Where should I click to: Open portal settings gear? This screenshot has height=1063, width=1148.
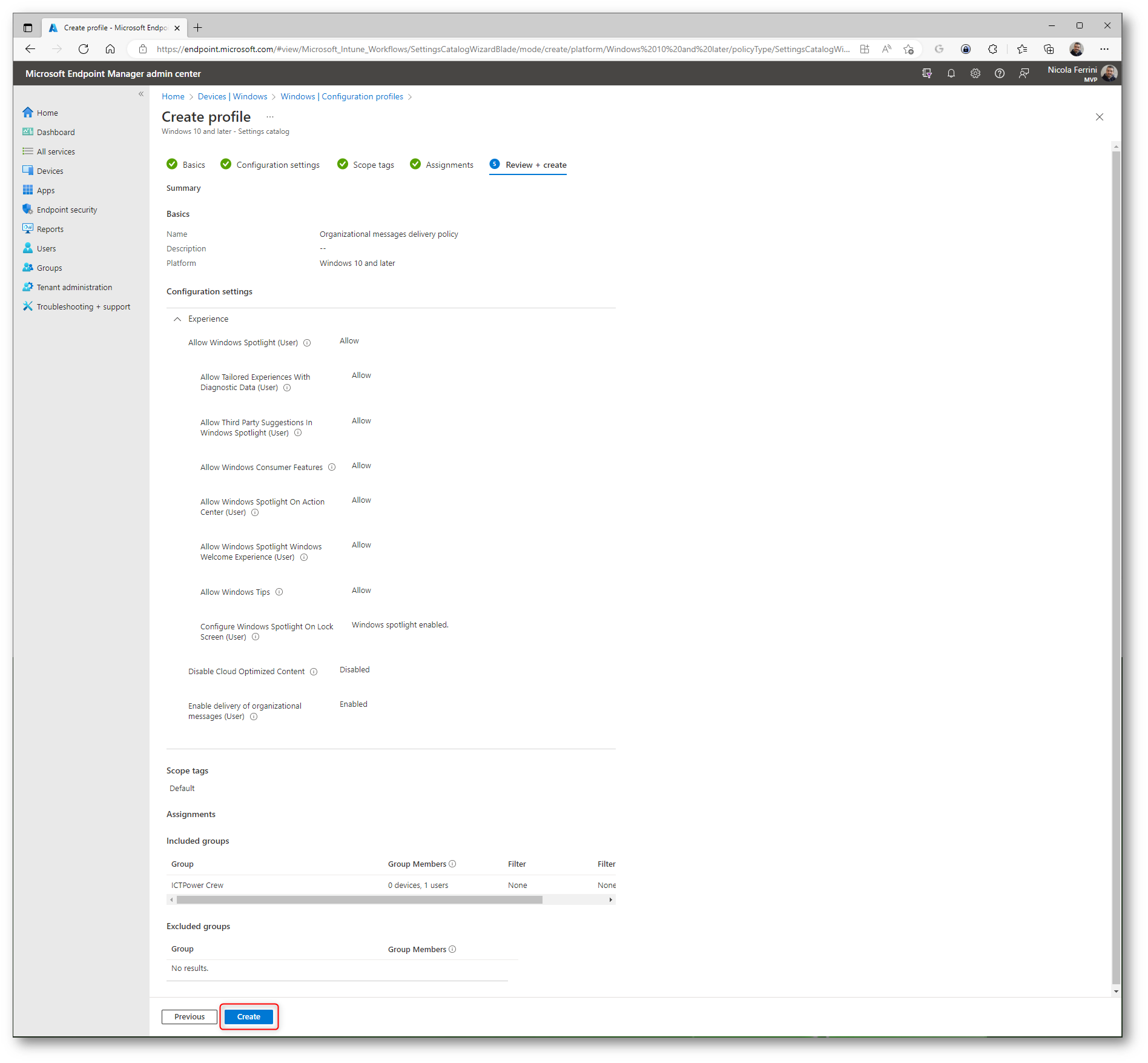(975, 73)
